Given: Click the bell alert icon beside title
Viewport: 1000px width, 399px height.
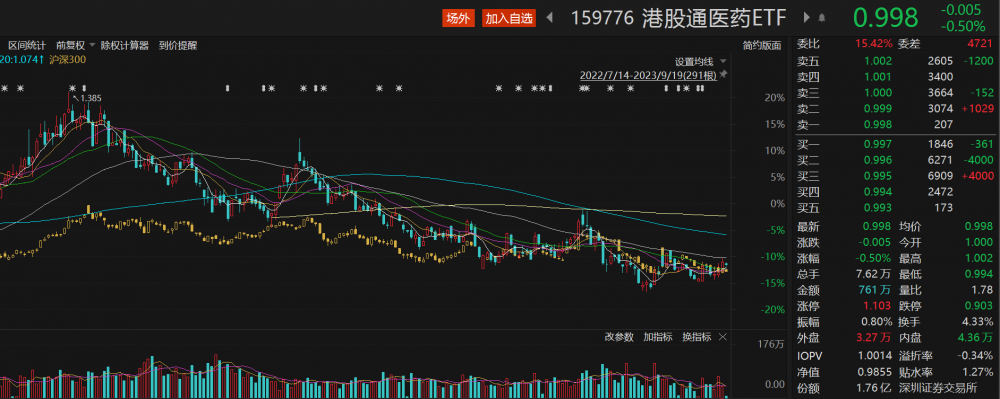Looking at the screenshot, I should click(x=821, y=18).
